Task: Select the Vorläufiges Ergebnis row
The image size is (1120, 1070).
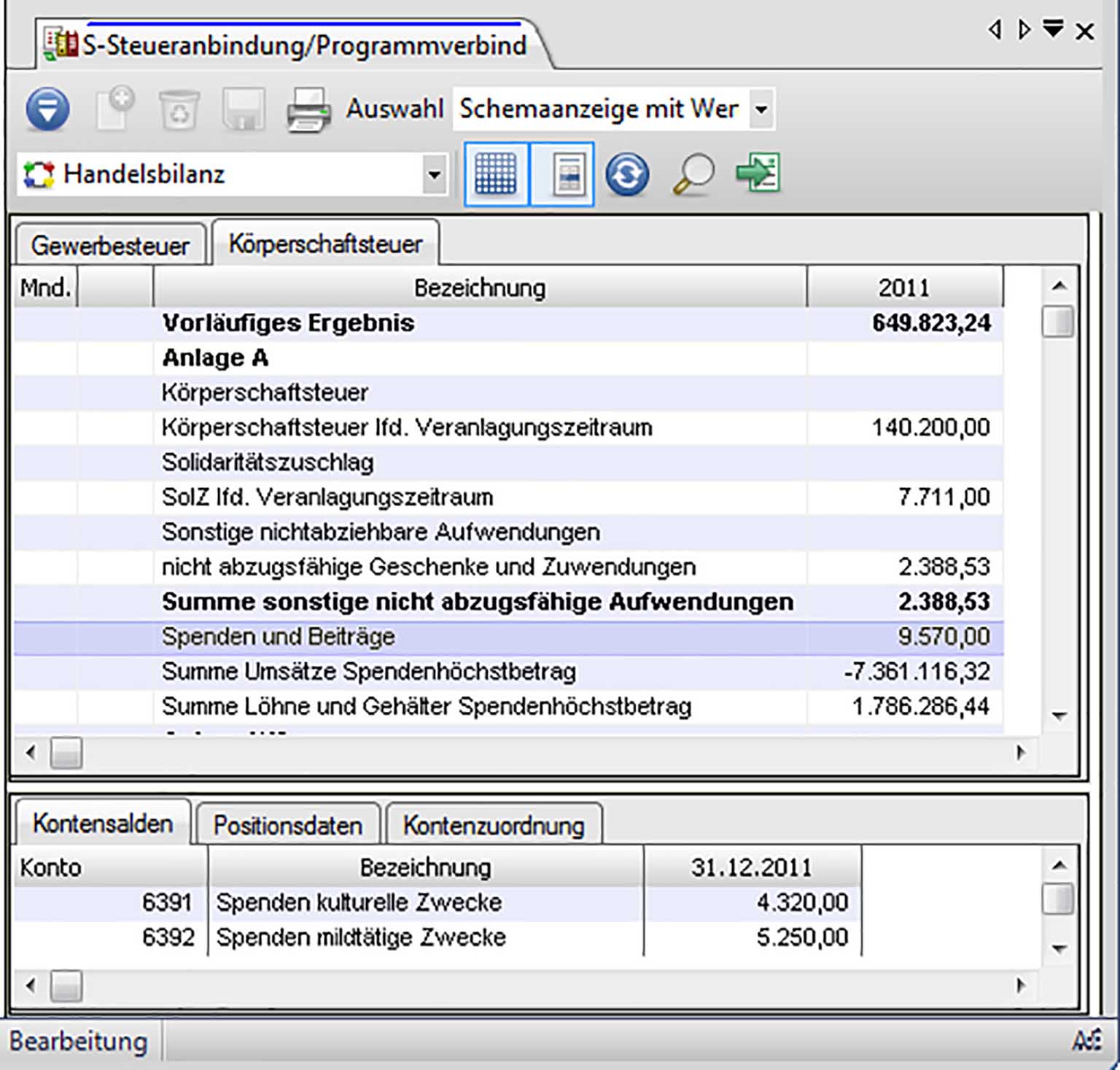Action: coord(508,323)
